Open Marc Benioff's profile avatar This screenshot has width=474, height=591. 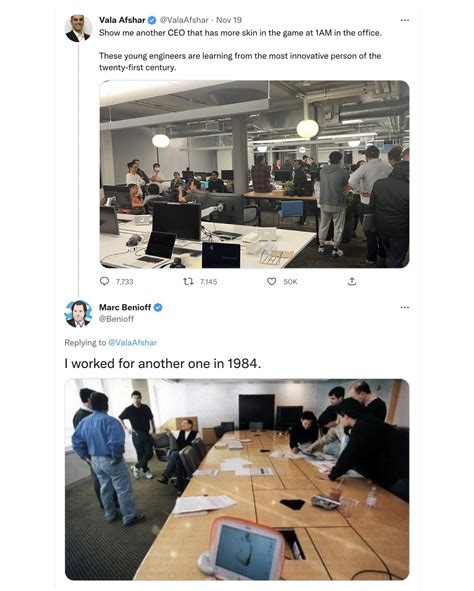point(78,314)
